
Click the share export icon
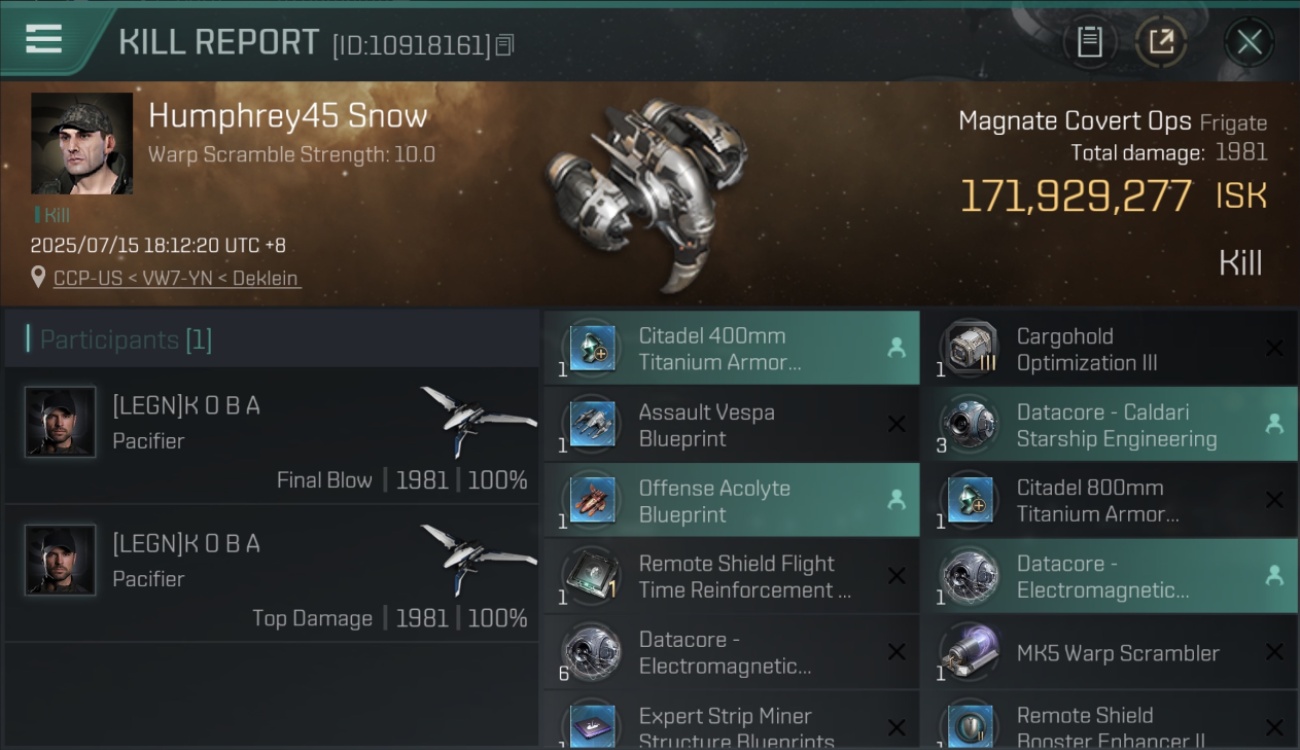[1160, 42]
